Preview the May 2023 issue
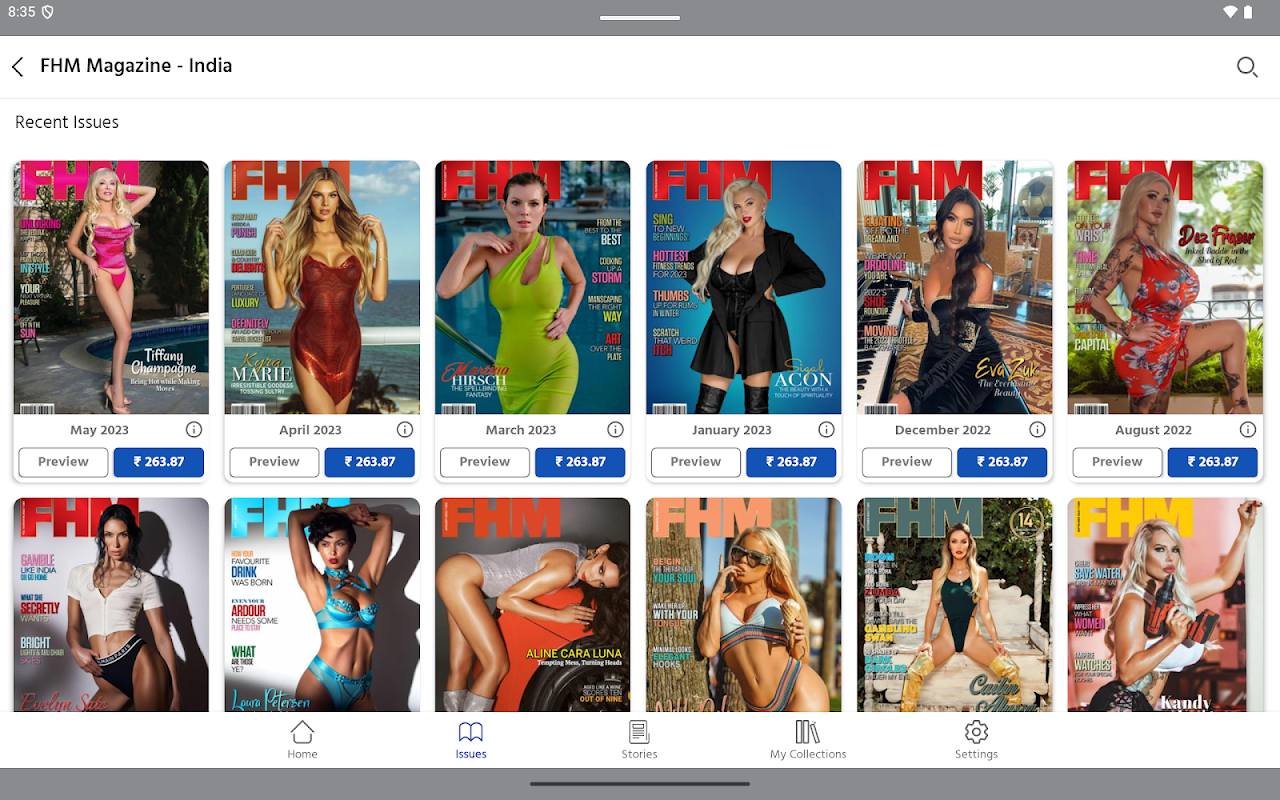Viewport: 1280px width, 800px height. point(63,462)
